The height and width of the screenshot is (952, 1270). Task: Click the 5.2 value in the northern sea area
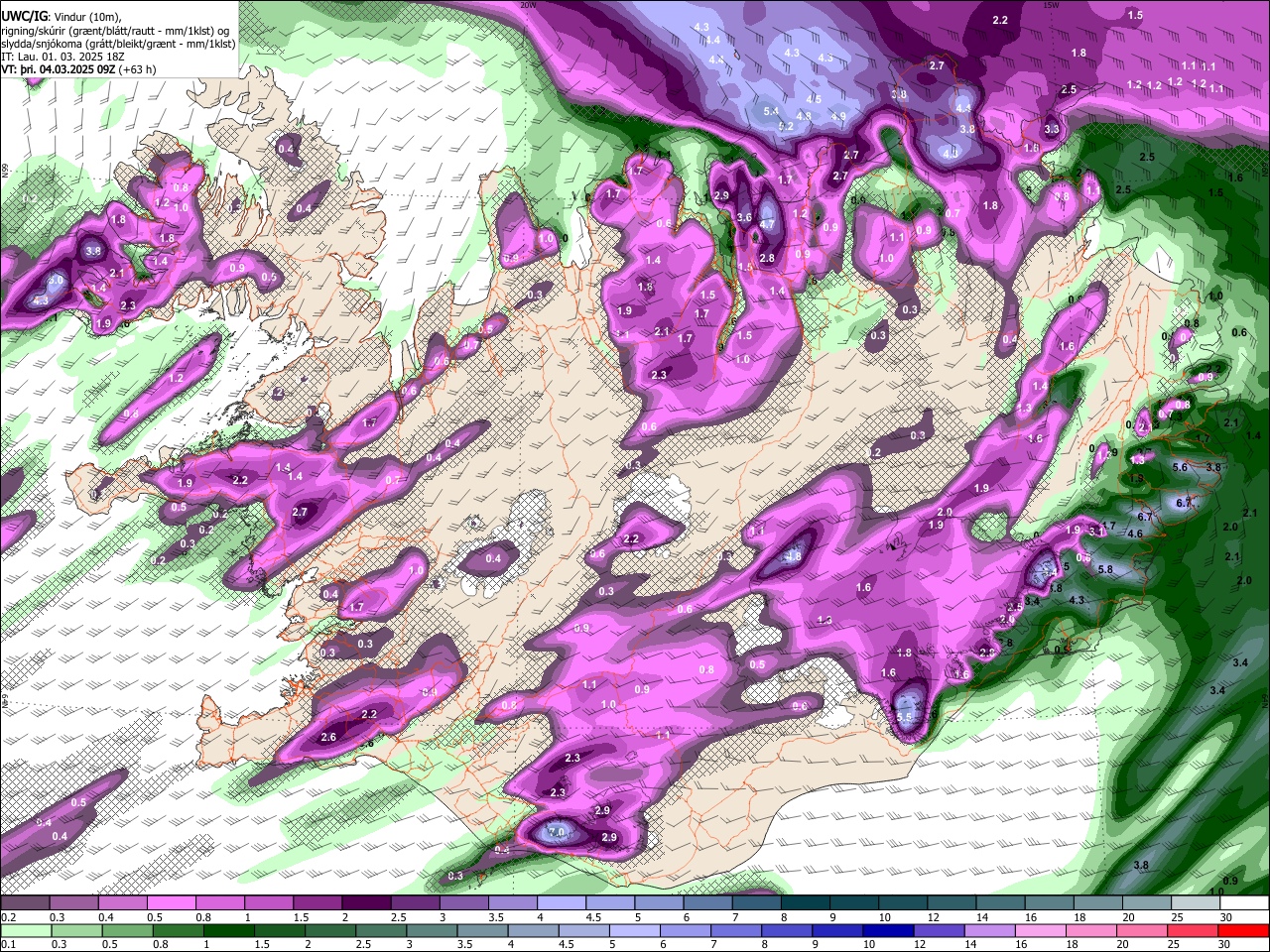pyautogui.click(x=786, y=126)
